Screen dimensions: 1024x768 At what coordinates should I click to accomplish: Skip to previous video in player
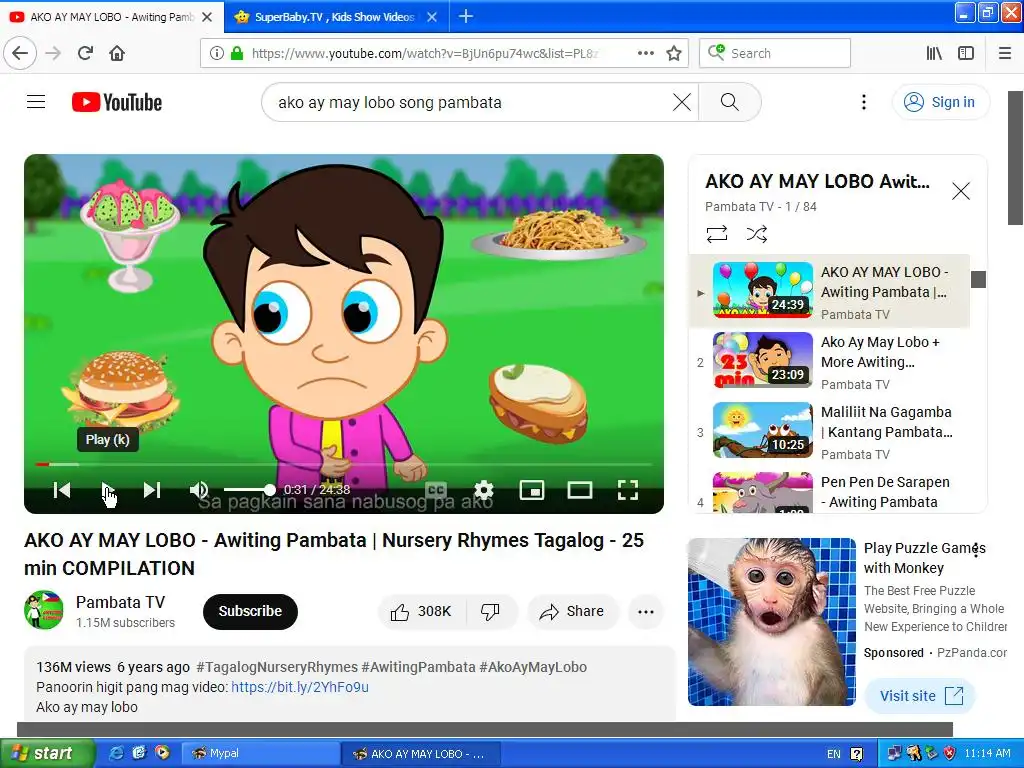(62, 490)
